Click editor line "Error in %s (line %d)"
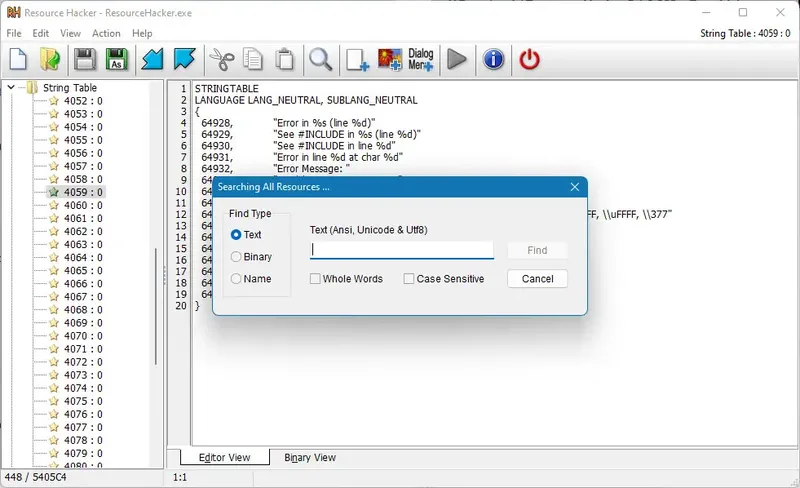 (x=324, y=123)
